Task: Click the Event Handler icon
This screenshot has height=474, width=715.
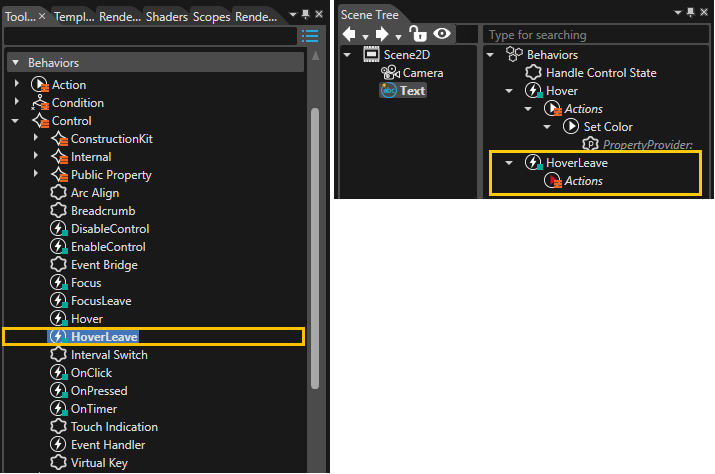Action: [x=58, y=444]
